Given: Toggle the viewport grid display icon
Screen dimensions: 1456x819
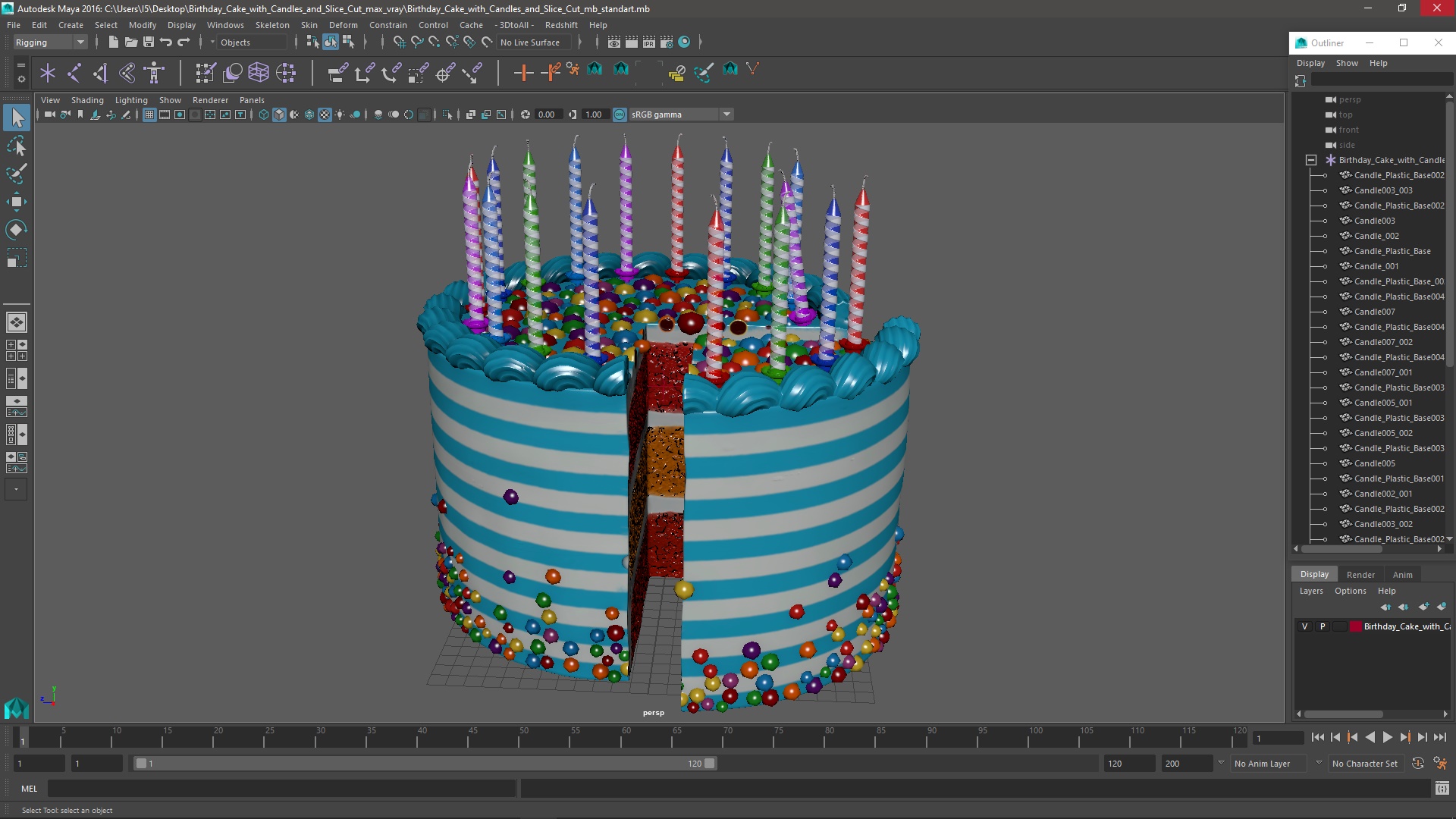Looking at the screenshot, I should pos(149,115).
